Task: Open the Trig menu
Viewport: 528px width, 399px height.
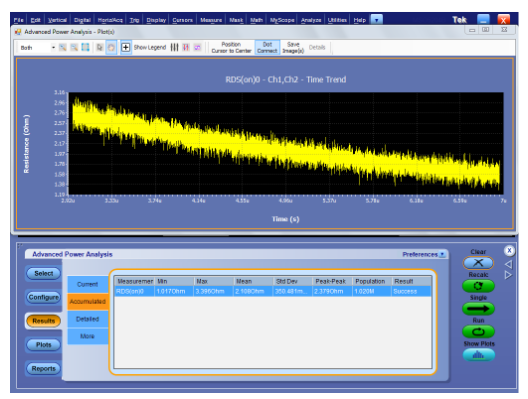Action: (134, 20)
